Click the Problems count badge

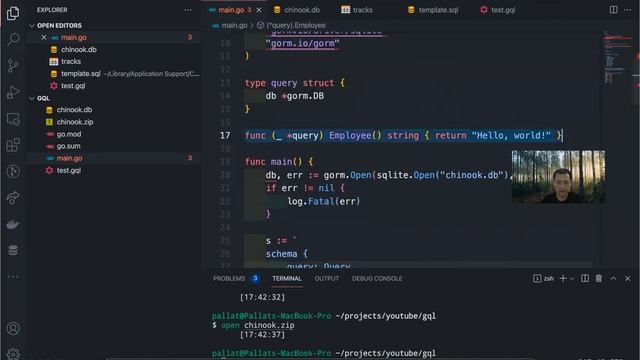pos(255,278)
